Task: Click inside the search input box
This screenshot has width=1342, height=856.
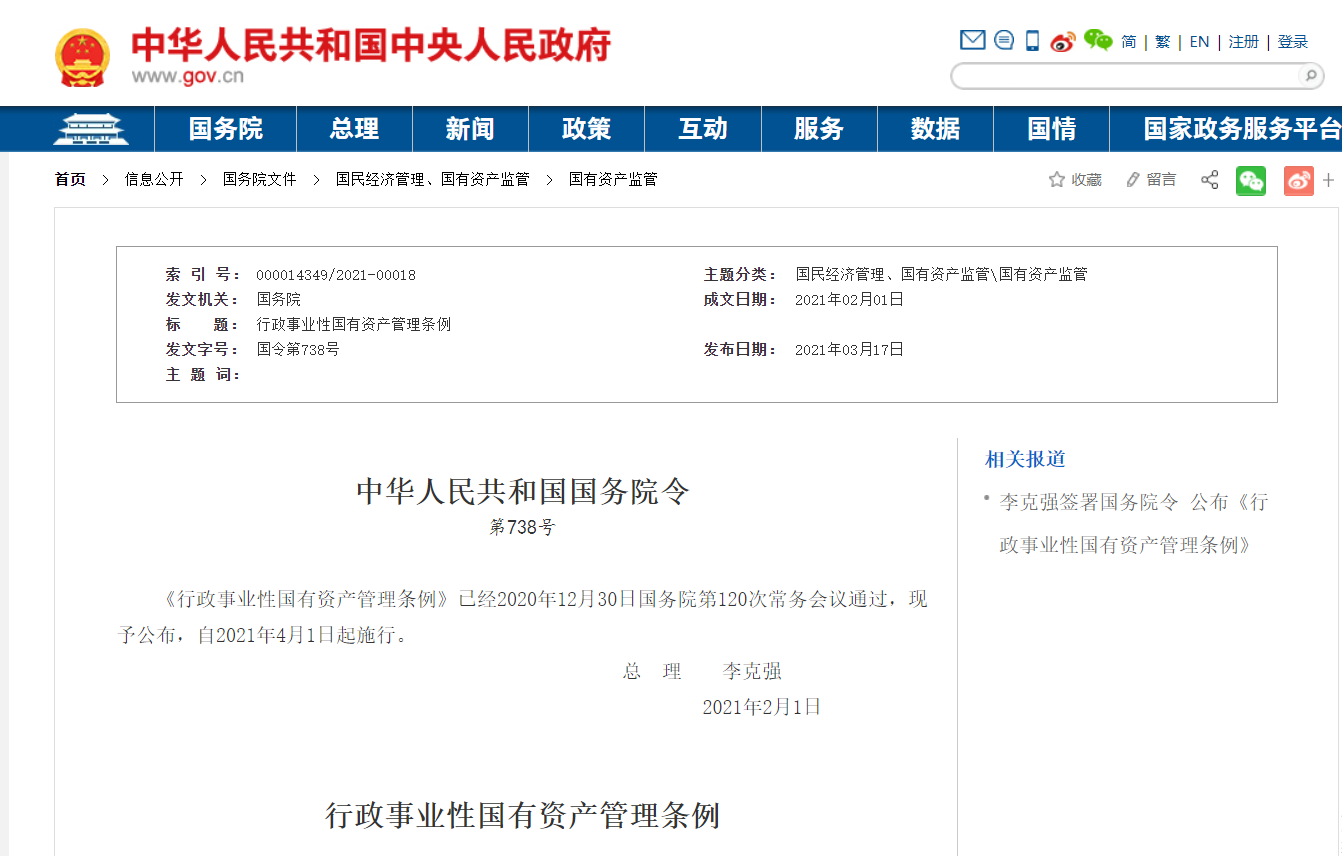Action: [x=1120, y=75]
